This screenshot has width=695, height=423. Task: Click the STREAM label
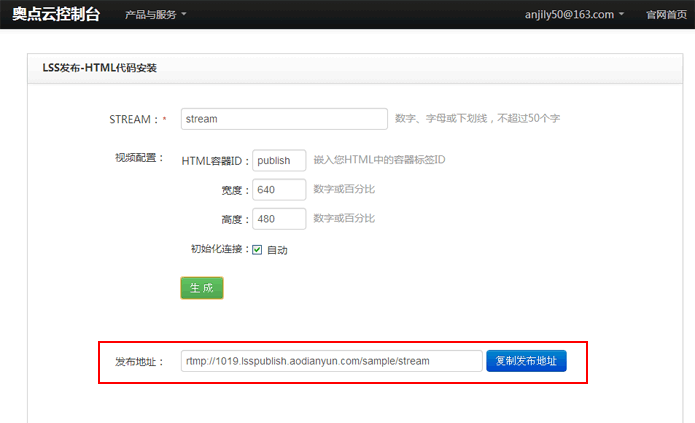pyautogui.click(x=134, y=119)
